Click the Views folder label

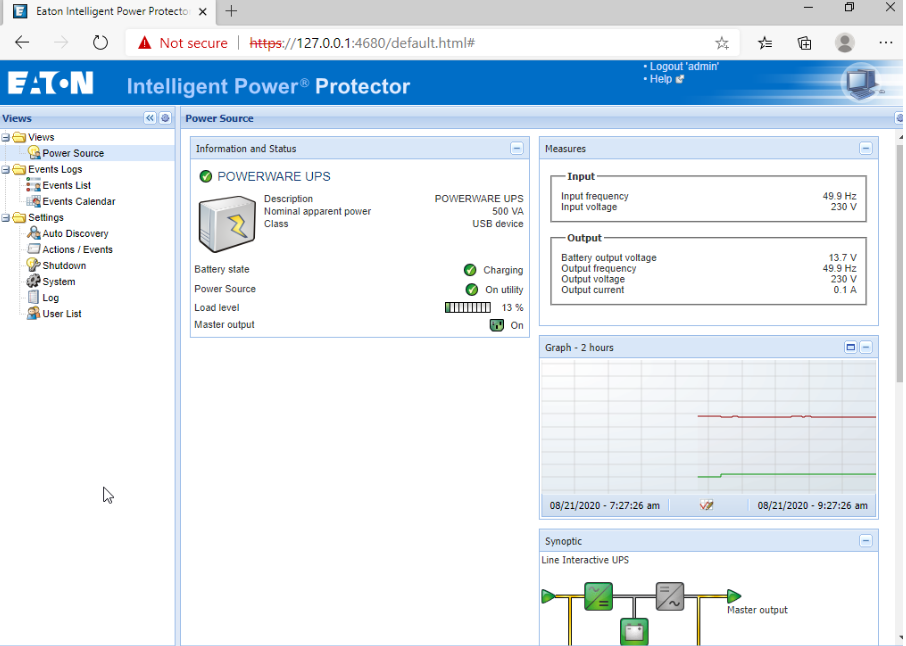point(41,138)
